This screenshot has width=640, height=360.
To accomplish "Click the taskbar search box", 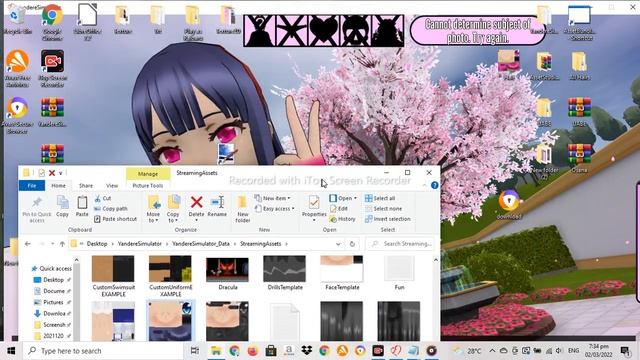I will click(x=104, y=351).
